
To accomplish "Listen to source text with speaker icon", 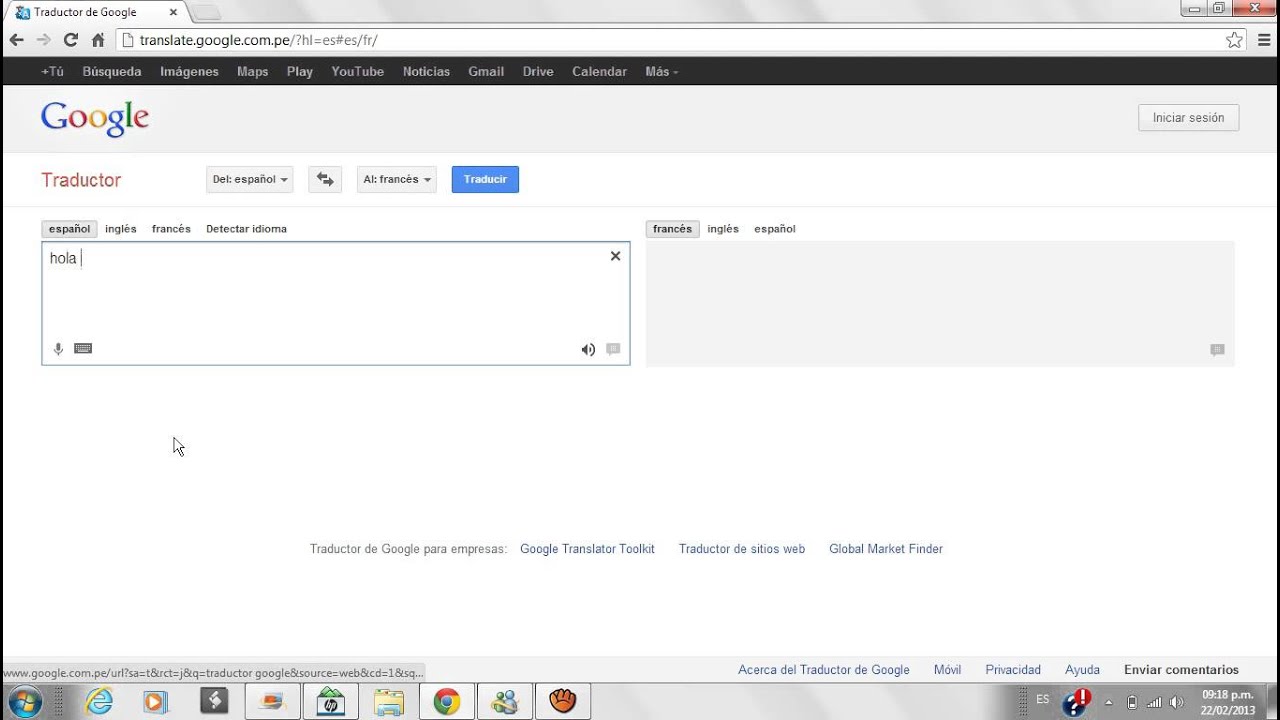I will [x=588, y=349].
